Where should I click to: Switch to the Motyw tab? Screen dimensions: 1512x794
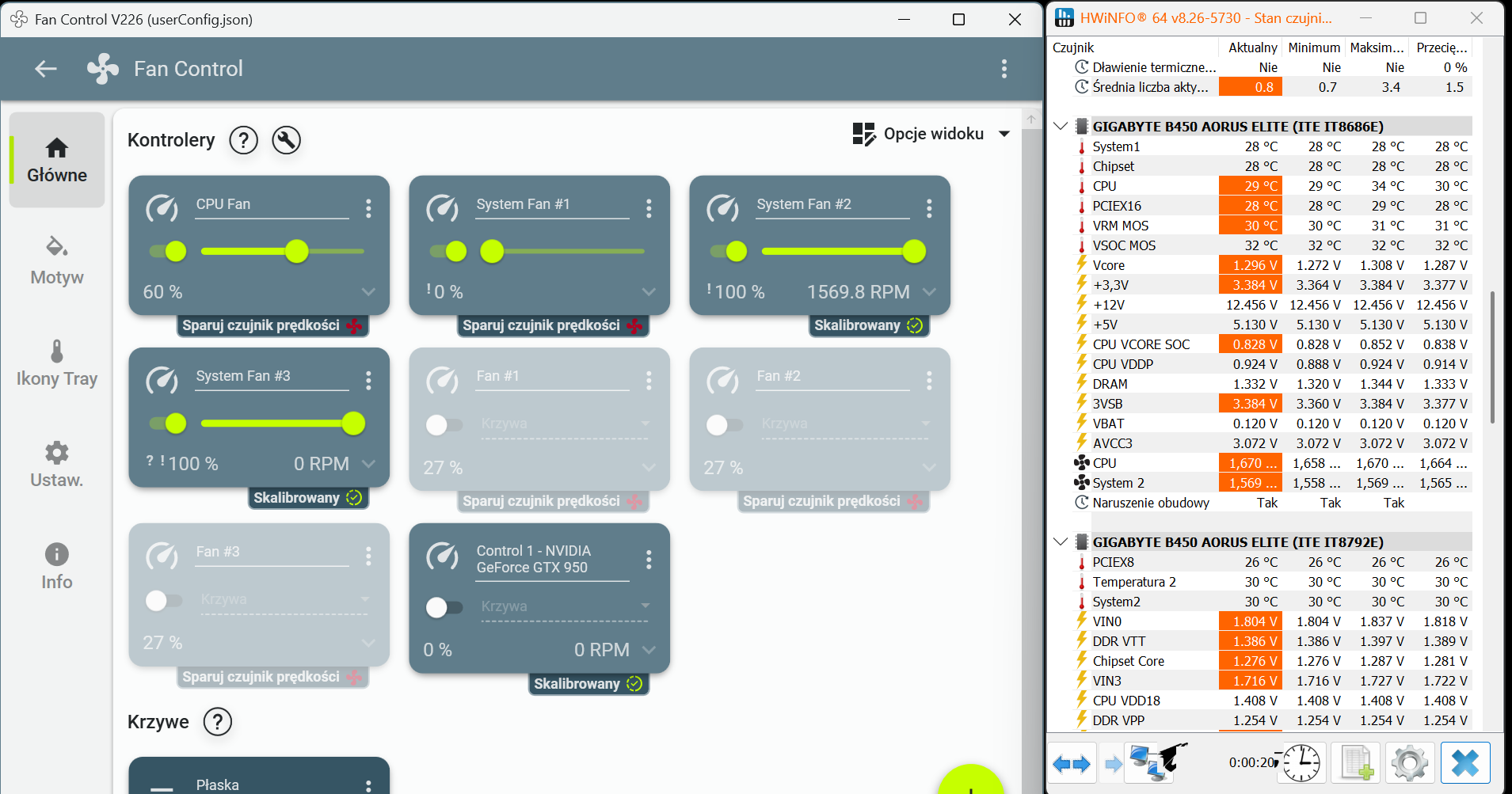[56, 260]
